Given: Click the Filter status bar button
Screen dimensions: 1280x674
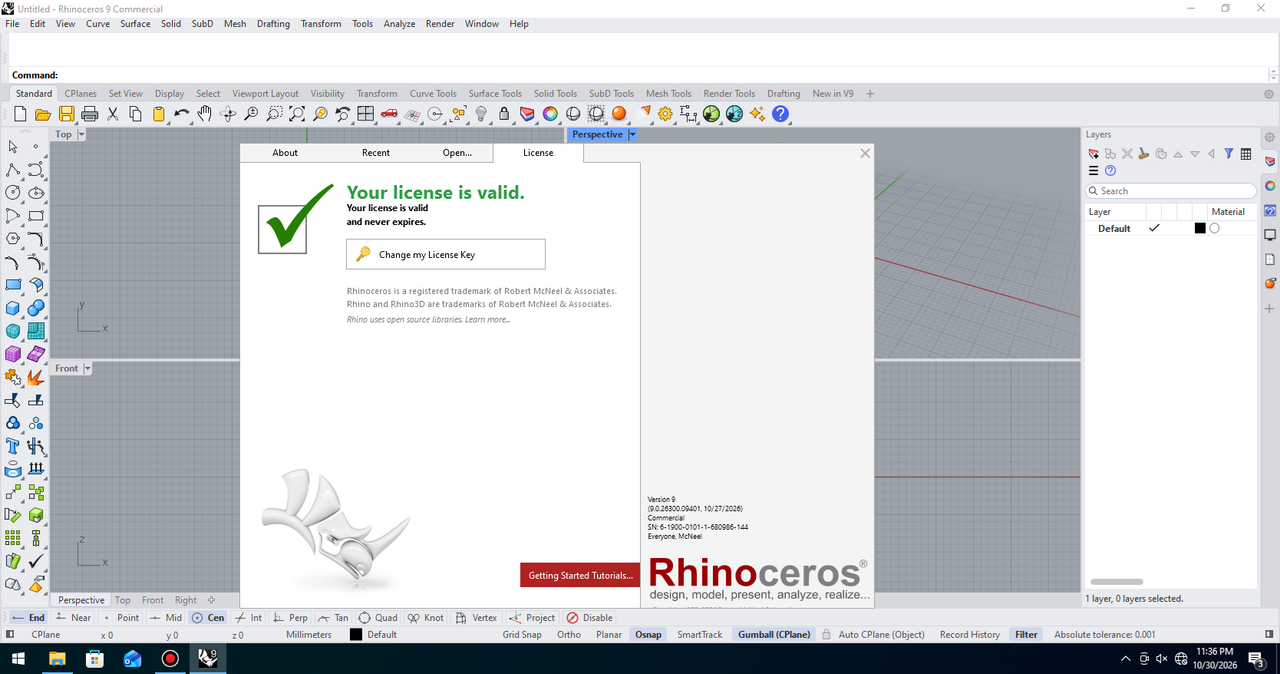Looking at the screenshot, I should [x=1026, y=634].
